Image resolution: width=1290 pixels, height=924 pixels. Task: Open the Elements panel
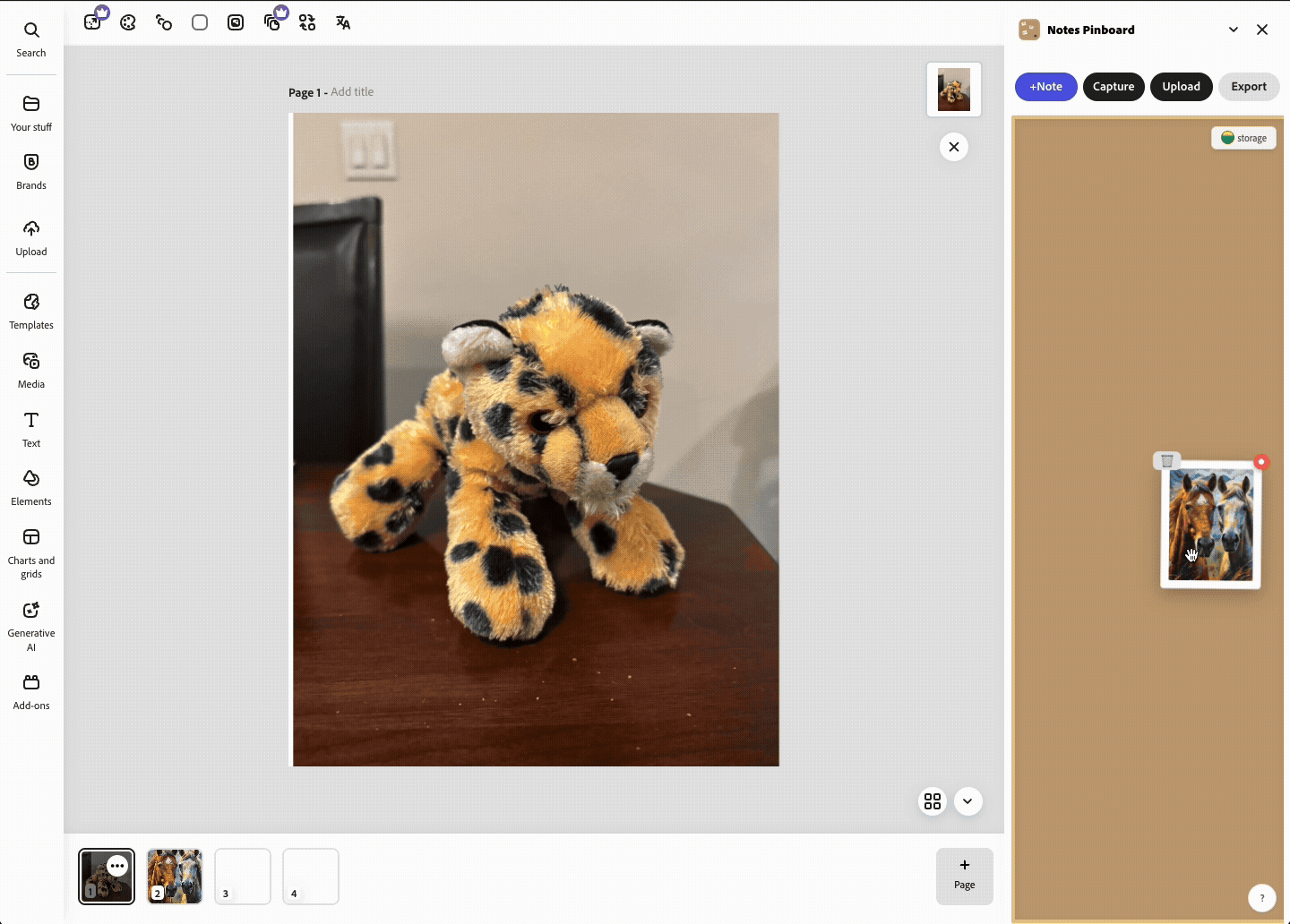pyautogui.click(x=31, y=487)
